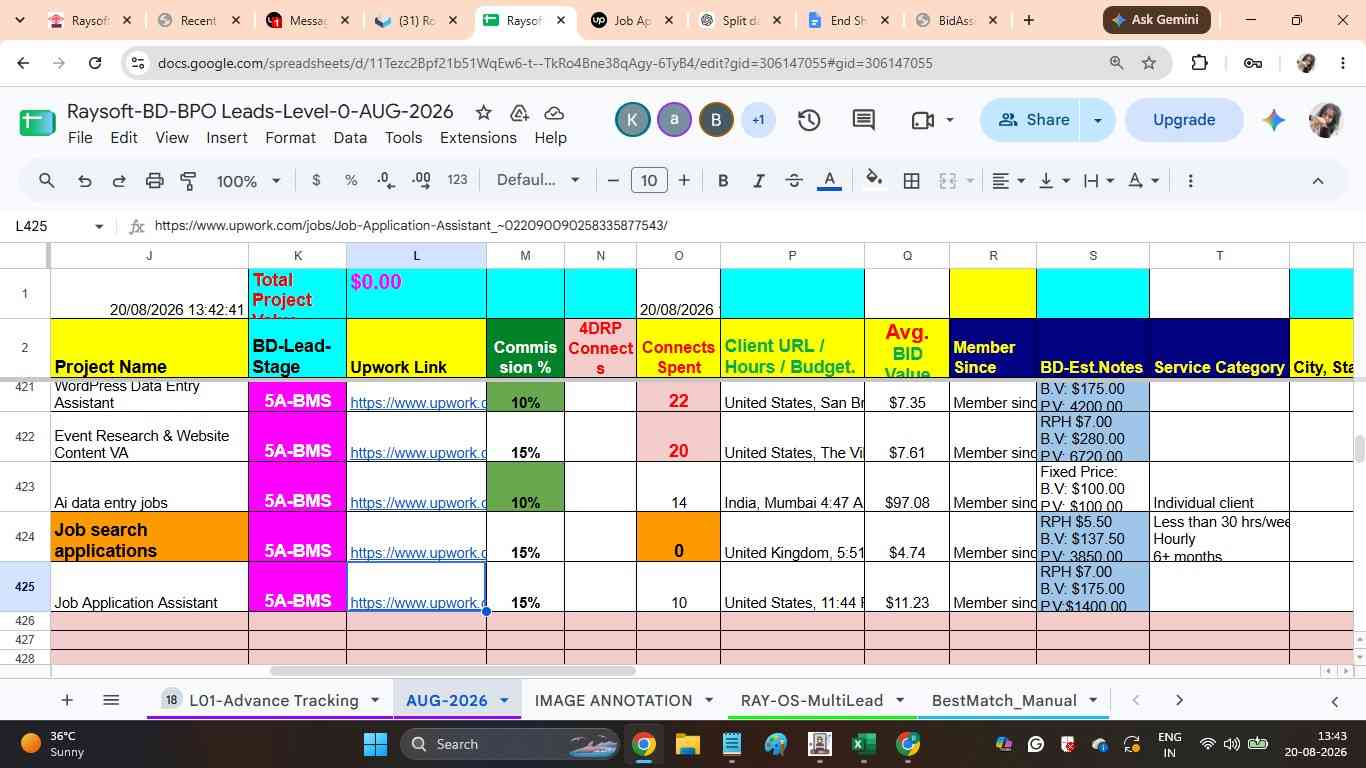Click the print icon in toolbar
Image resolution: width=1366 pixels, height=768 pixels.
click(x=154, y=181)
